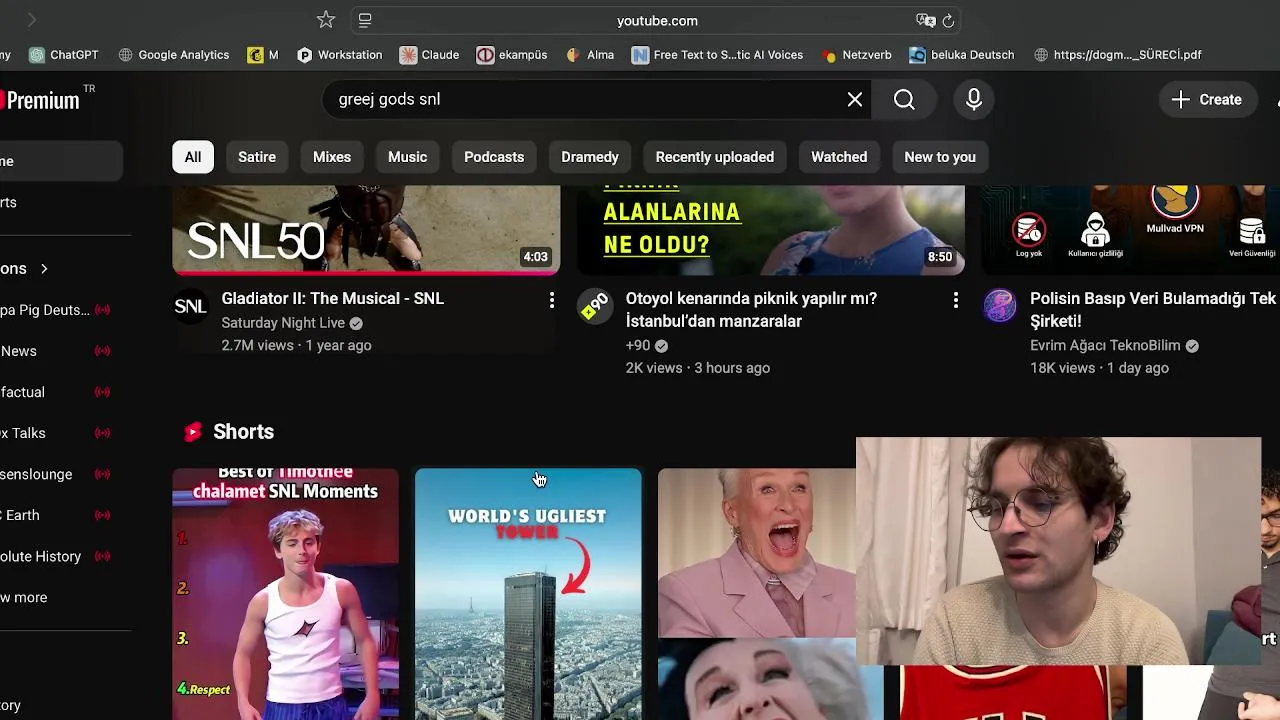The height and width of the screenshot is (720, 1280).
Task: Select the Music filter chip
Action: [x=407, y=157]
